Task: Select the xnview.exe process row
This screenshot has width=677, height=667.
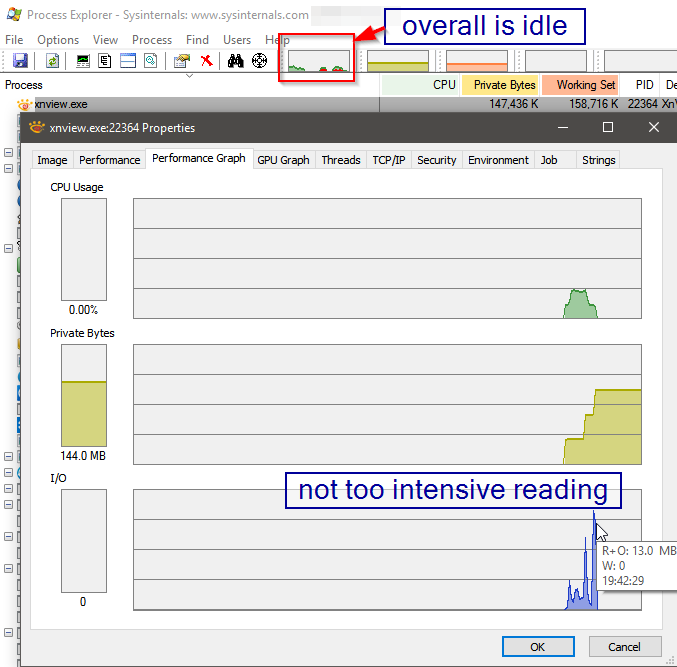Action: point(60,103)
